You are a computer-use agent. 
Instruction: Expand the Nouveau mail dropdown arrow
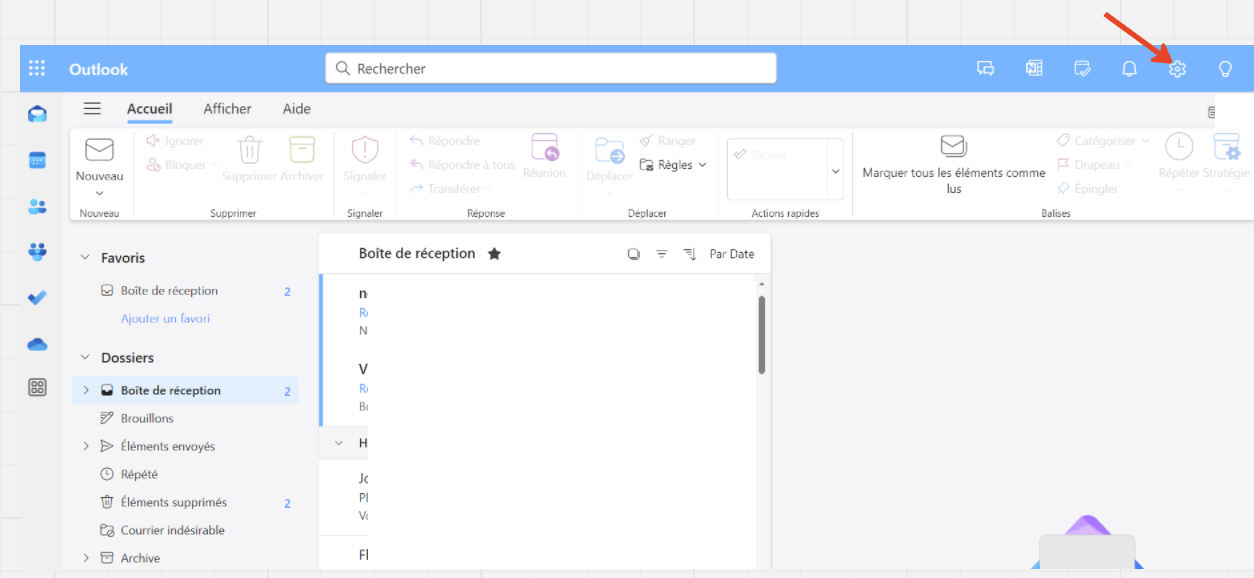click(x=99, y=193)
